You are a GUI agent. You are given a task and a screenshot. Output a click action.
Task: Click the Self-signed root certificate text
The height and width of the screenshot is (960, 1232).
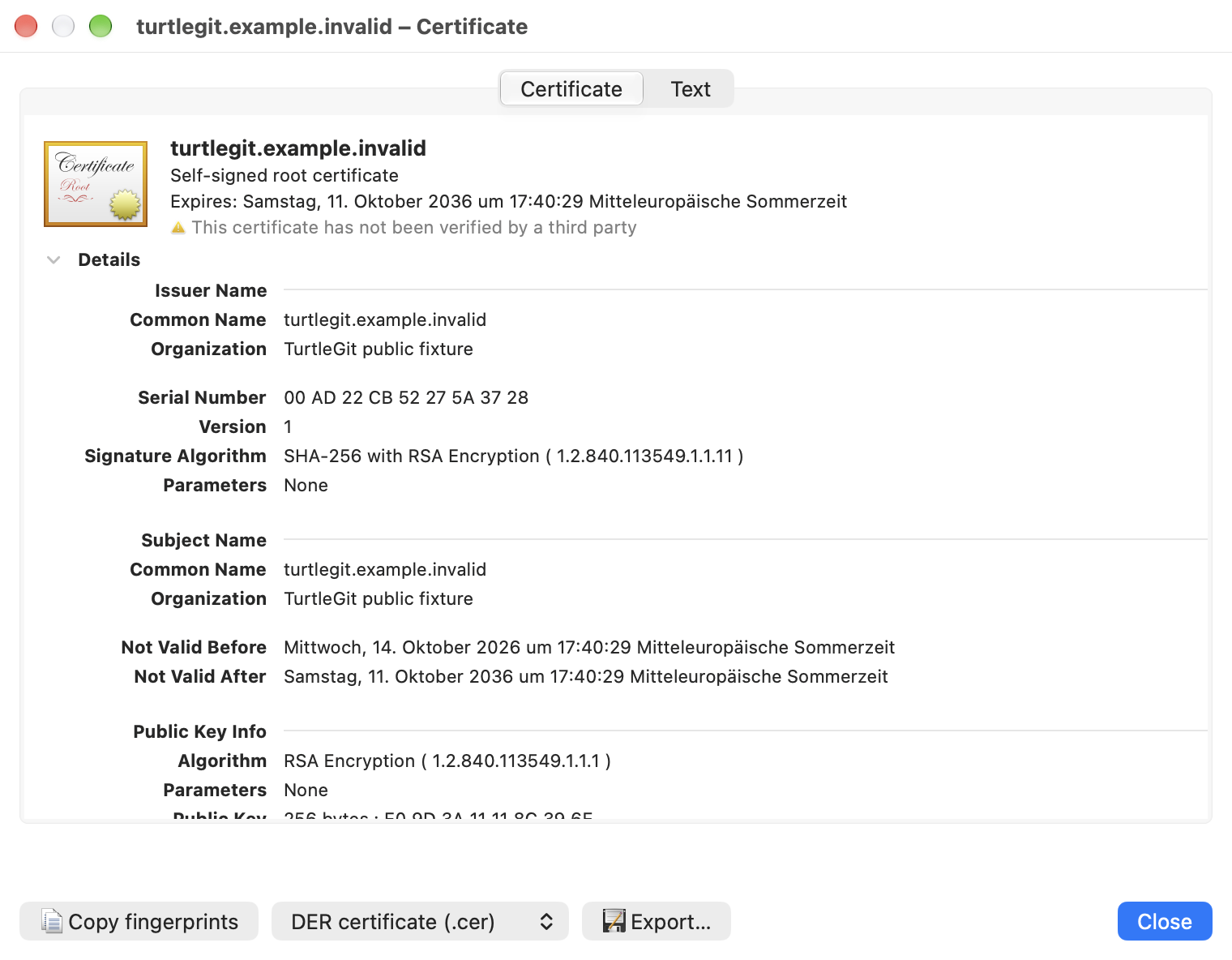(x=284, y=175)
